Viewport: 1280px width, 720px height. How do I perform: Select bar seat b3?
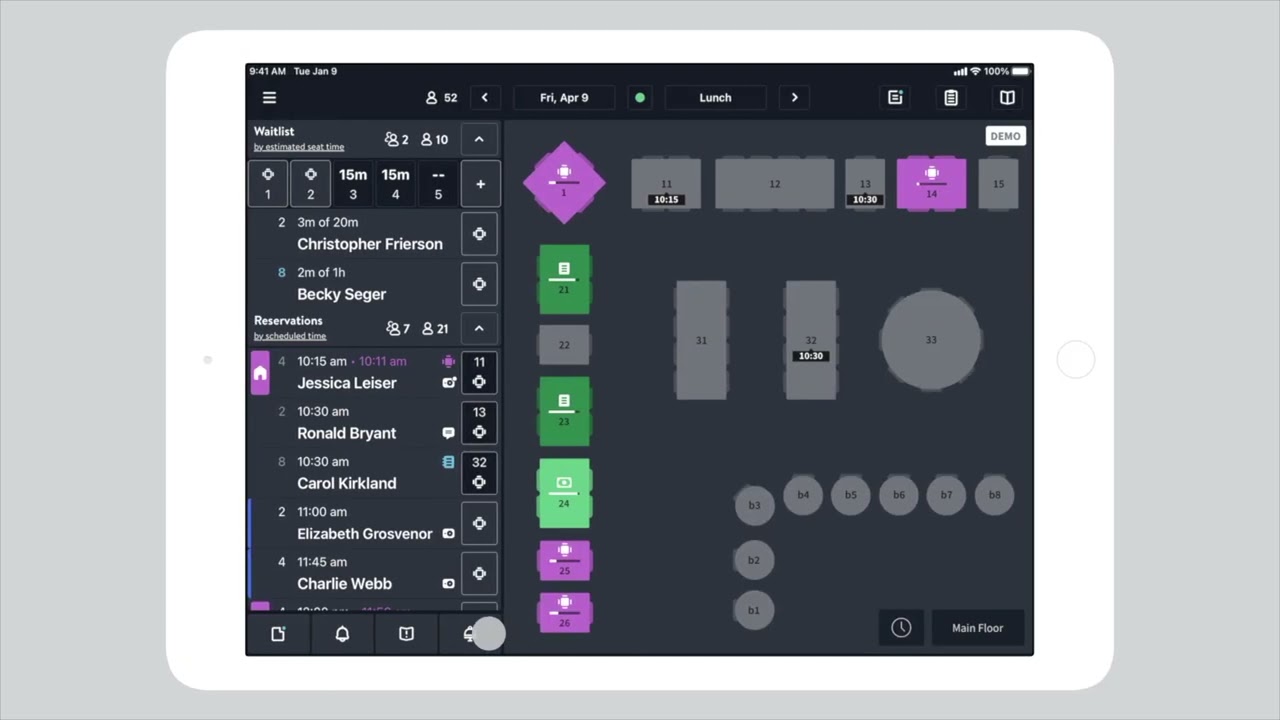point(754,505)
